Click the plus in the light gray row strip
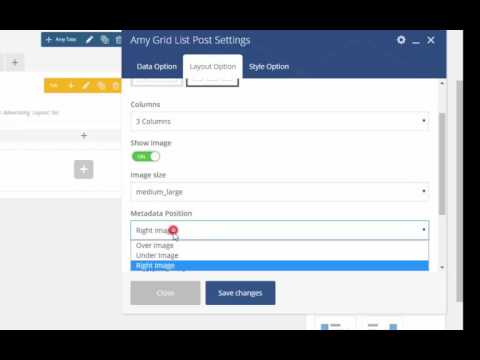Screen dimensions: 480x360 84,135
